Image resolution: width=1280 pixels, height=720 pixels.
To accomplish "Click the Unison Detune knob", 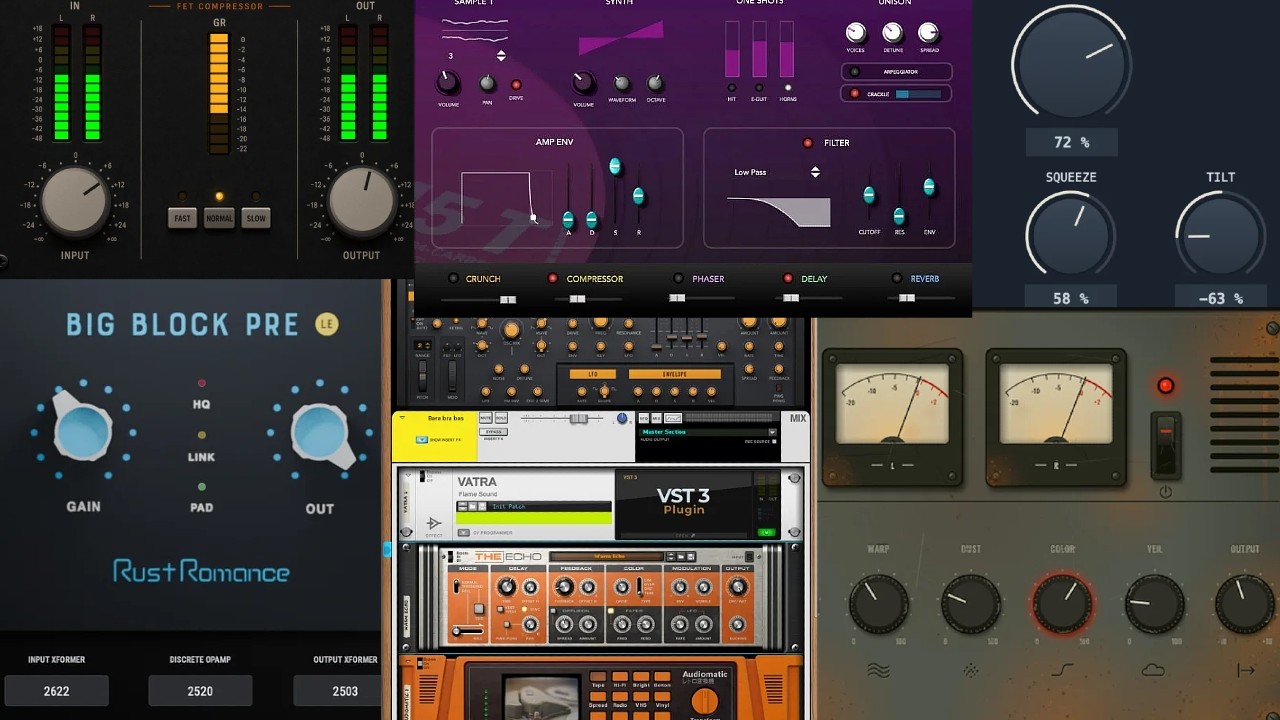I will tap(892, 32).
